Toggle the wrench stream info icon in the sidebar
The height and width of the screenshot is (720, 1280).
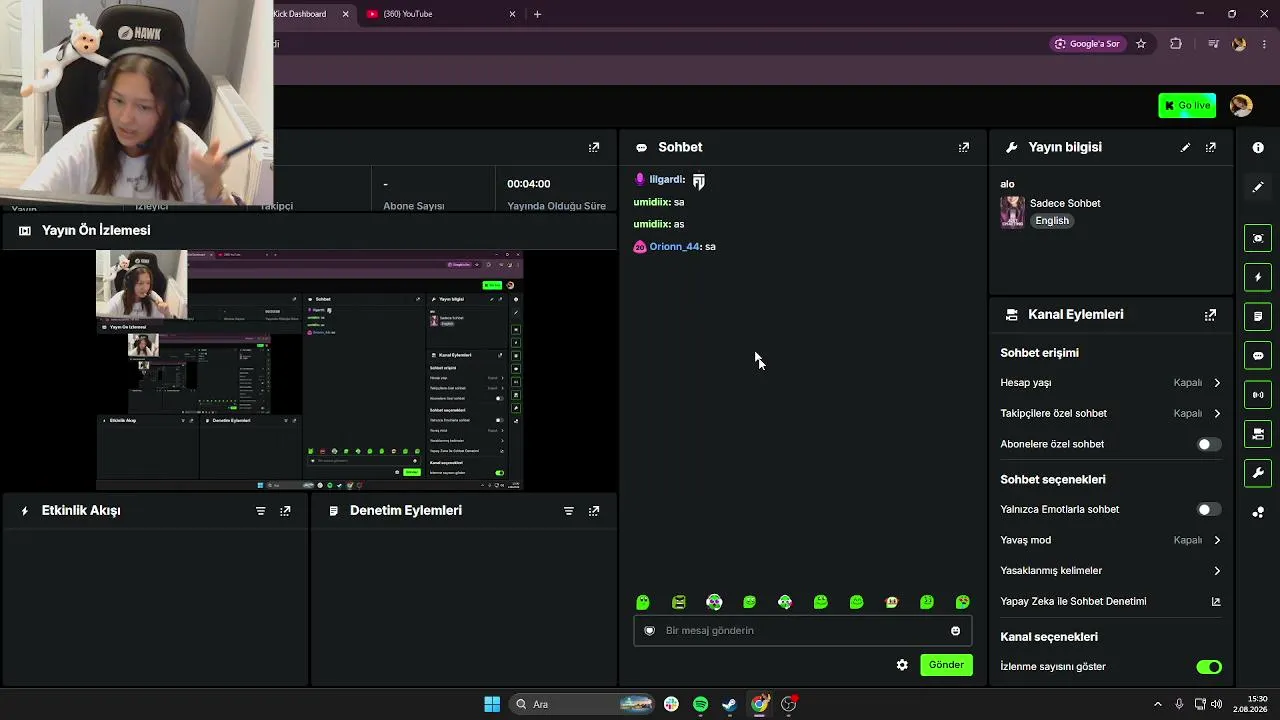[1258, 473]
